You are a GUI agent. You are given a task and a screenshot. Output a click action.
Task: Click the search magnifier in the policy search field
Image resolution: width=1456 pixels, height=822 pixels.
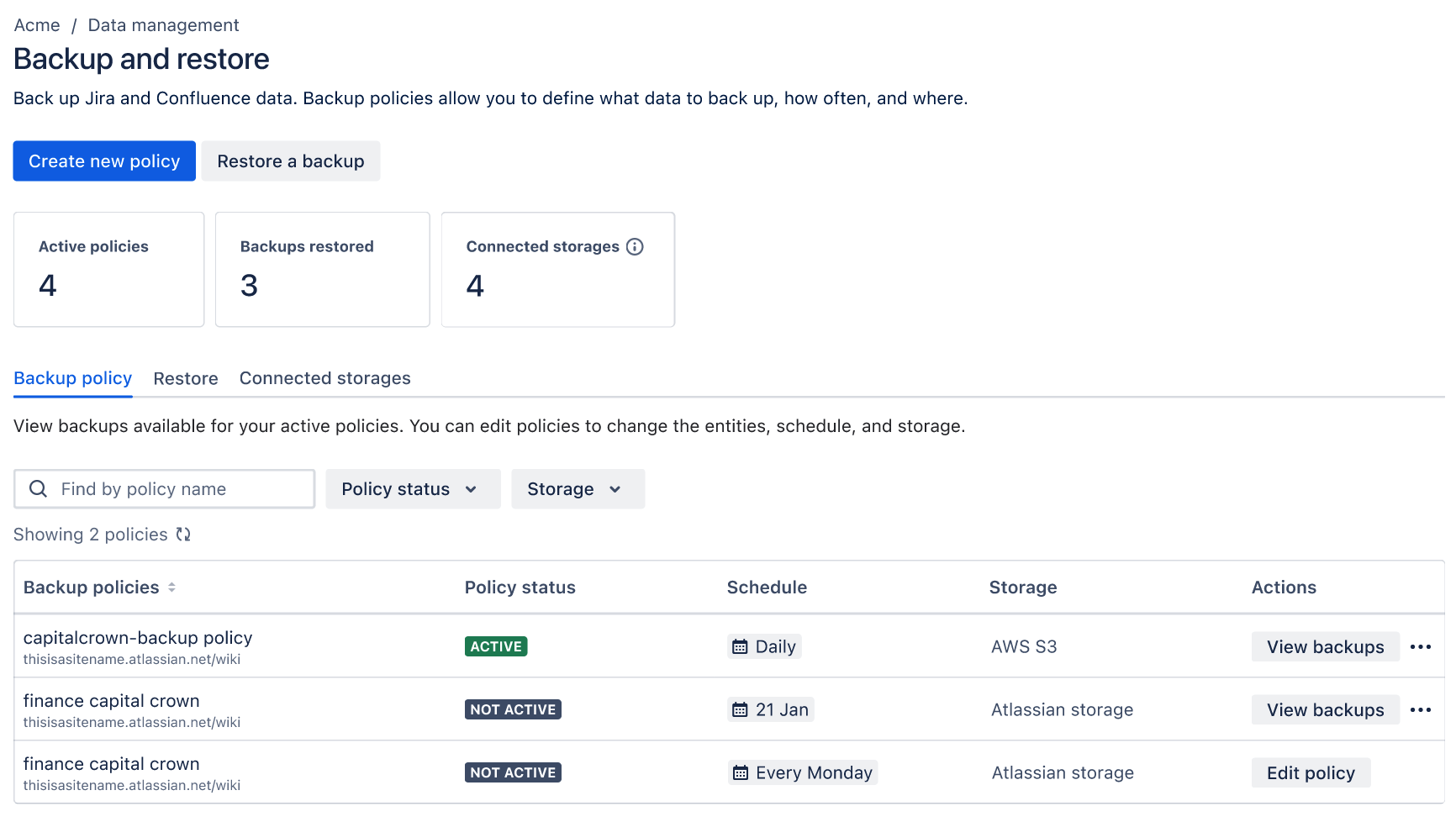click(38, 488)
